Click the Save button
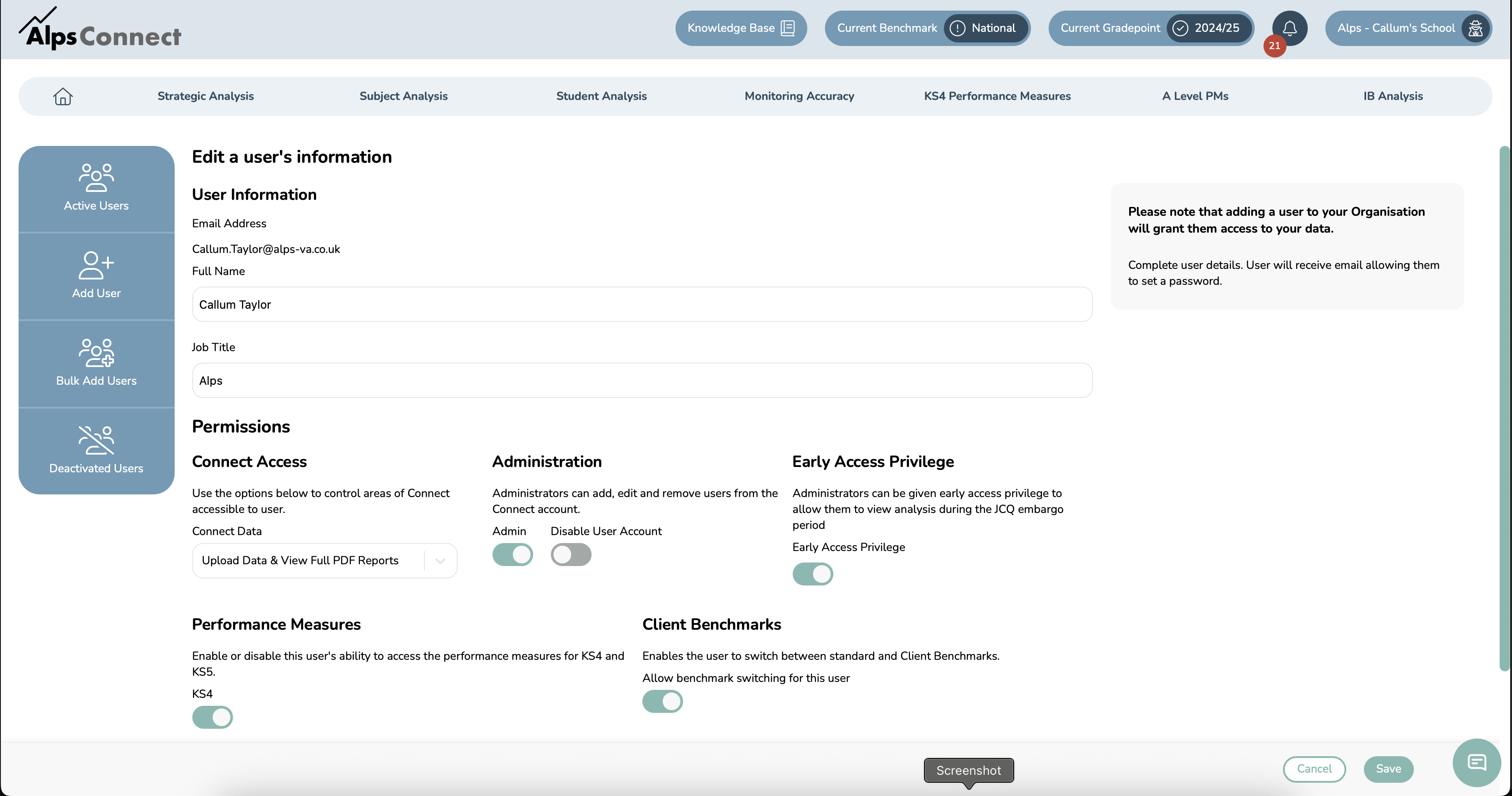This screenshot has width=1512, height=796. tap(1388, 769)
